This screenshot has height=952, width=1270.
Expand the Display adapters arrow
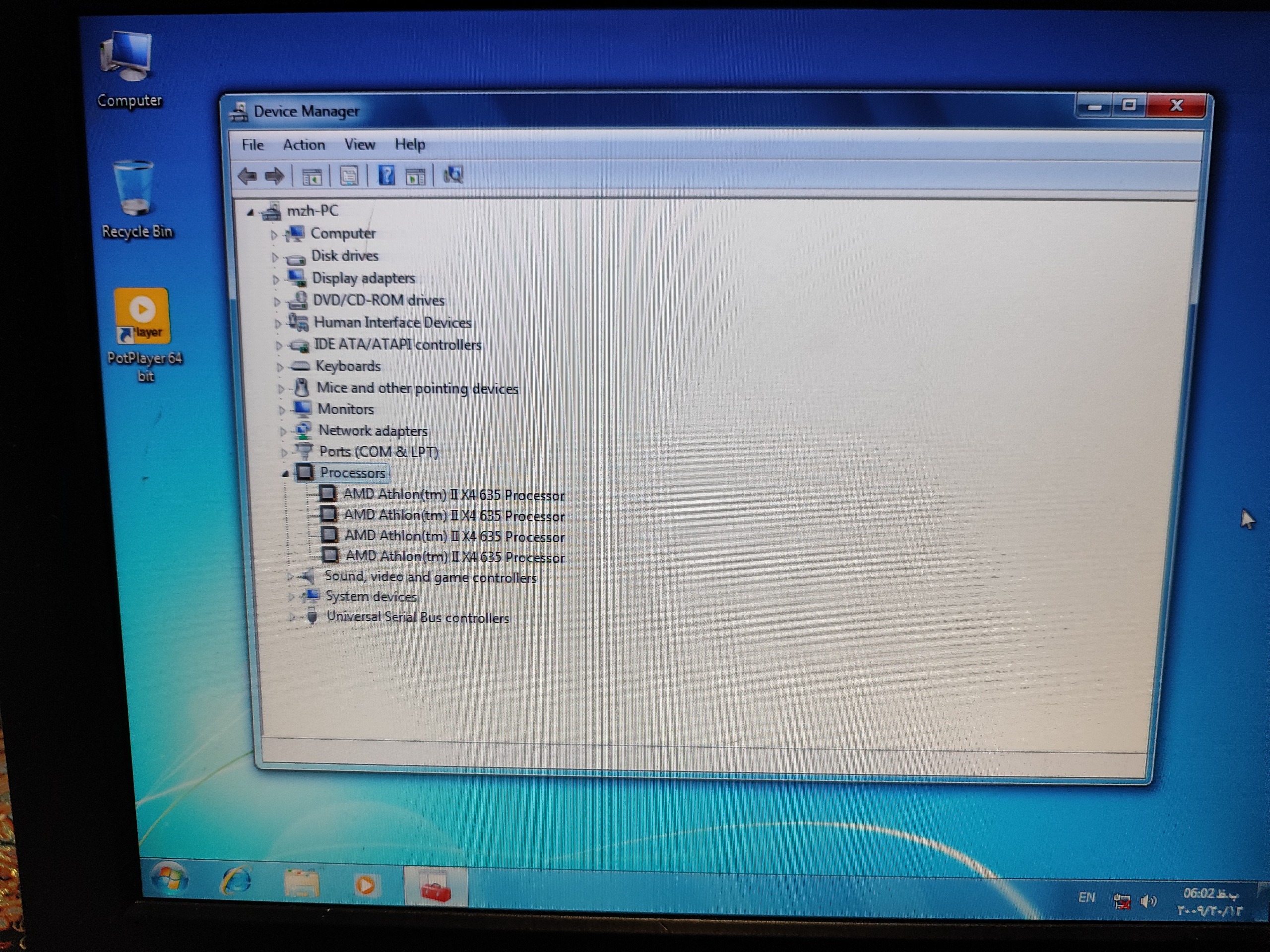click(276, 280)
